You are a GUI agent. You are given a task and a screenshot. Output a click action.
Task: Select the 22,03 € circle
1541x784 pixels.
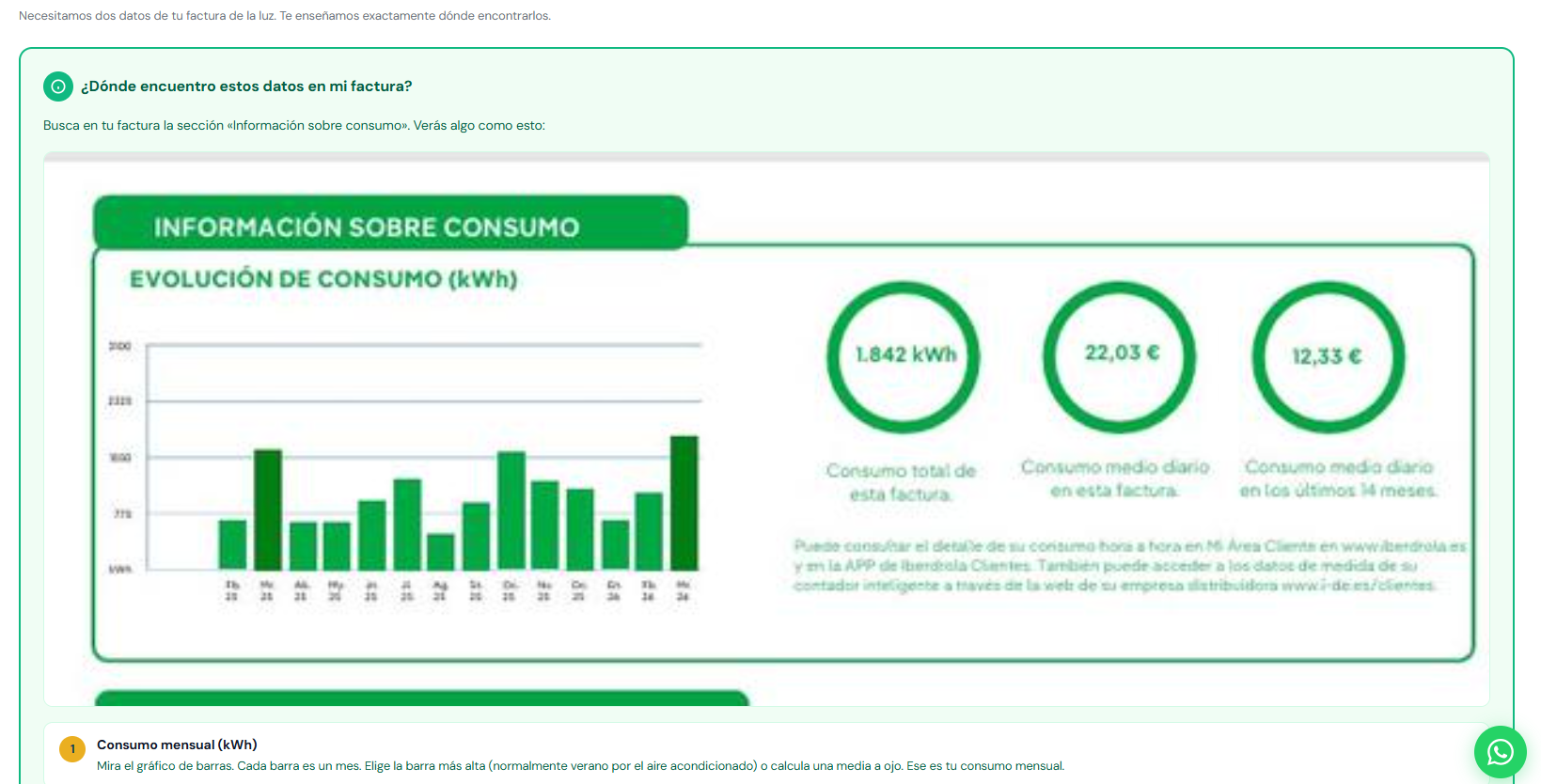coord(1120,356)
